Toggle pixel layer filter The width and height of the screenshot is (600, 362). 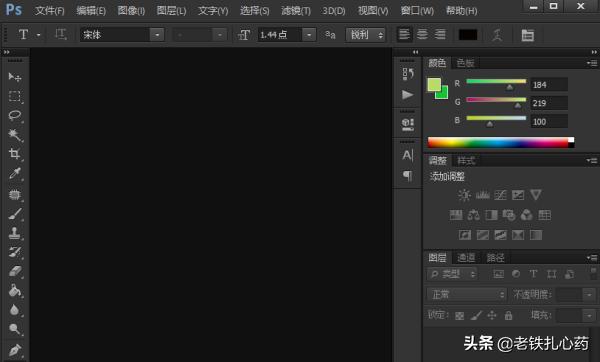[498, 274]
